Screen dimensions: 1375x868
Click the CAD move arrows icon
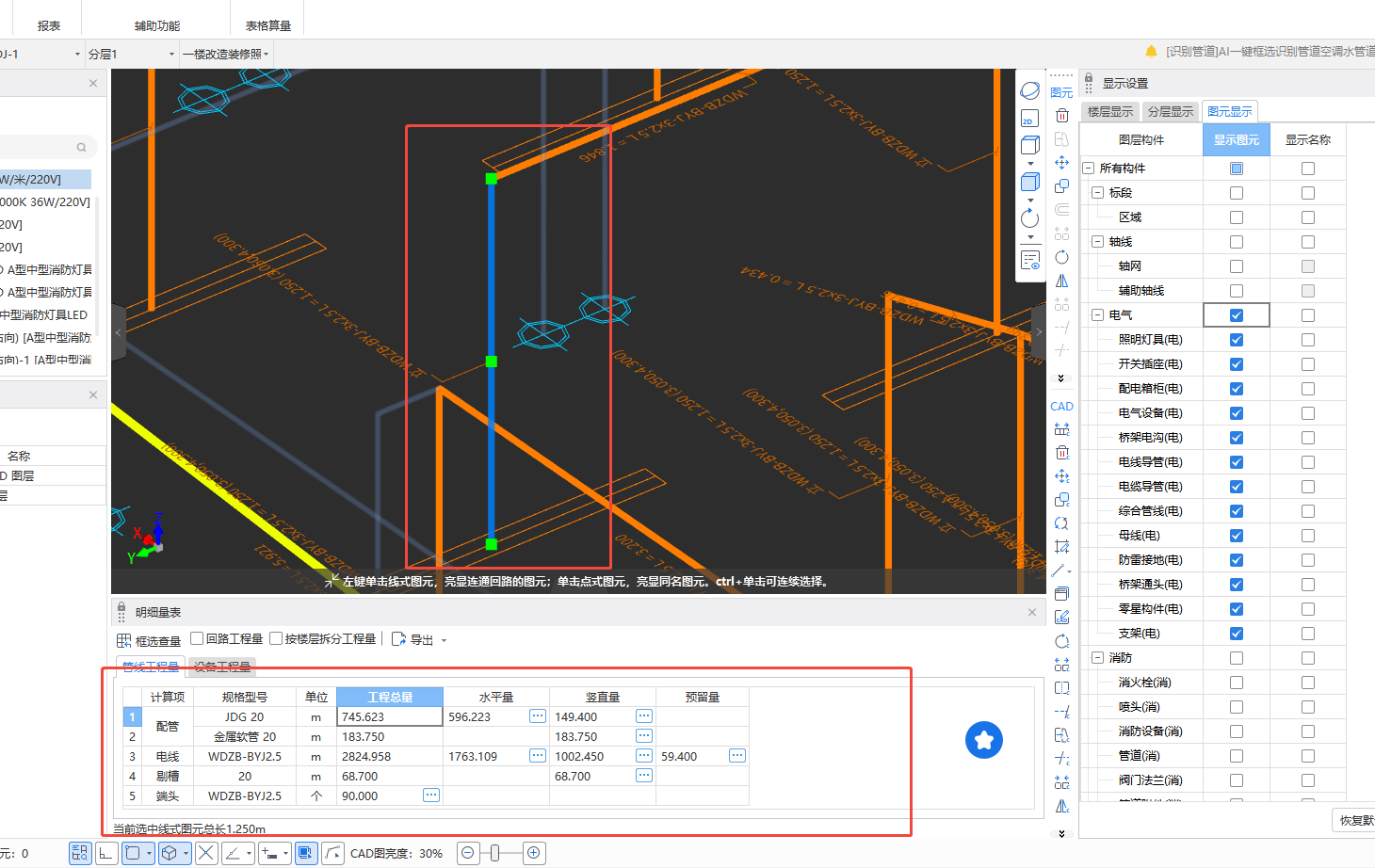click(1062, 475)
